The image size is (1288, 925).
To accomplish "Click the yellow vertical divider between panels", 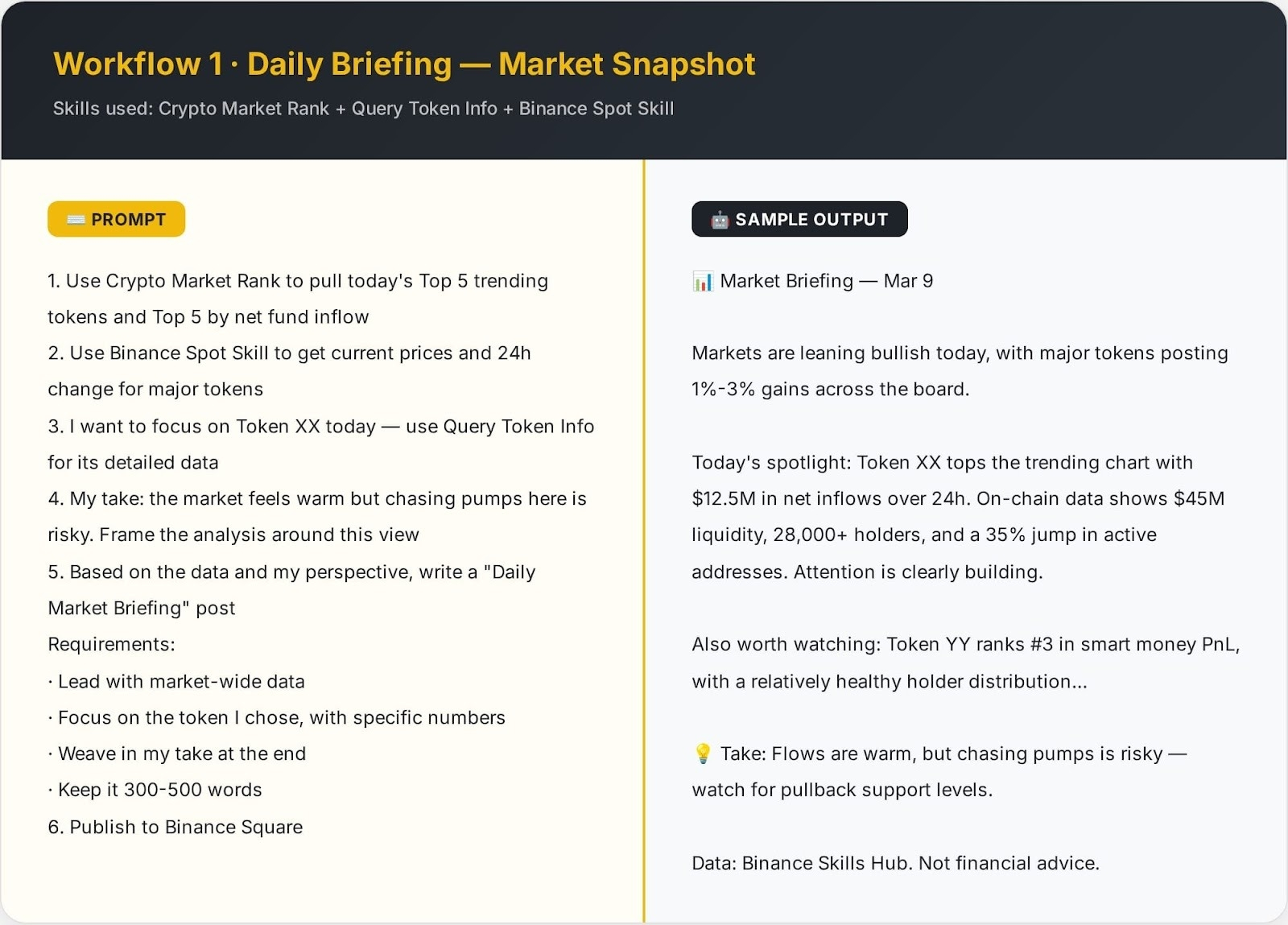I will click(644, 541).
